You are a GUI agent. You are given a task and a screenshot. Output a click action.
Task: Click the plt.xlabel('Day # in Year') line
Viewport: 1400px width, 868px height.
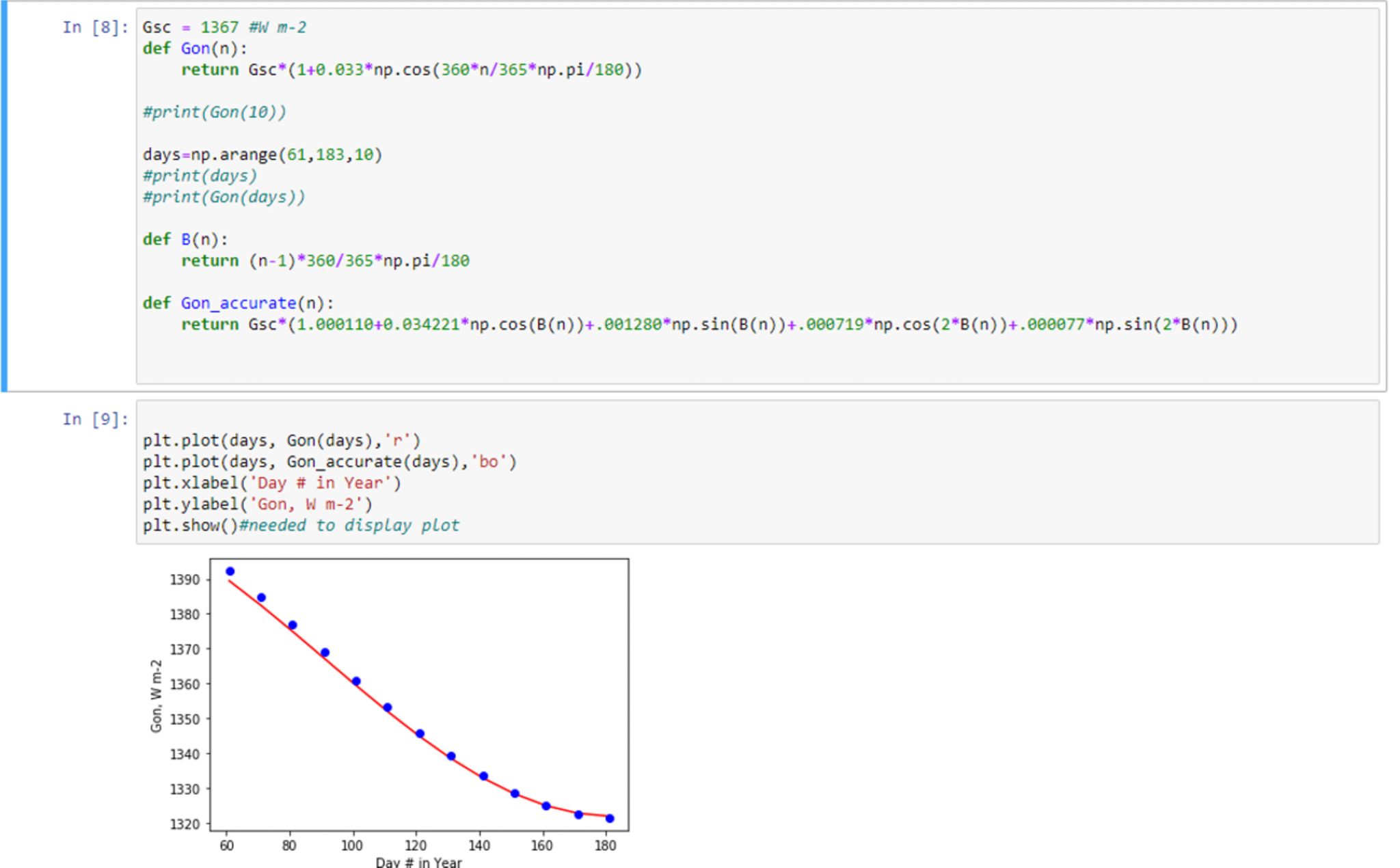(x=272, y=483)
